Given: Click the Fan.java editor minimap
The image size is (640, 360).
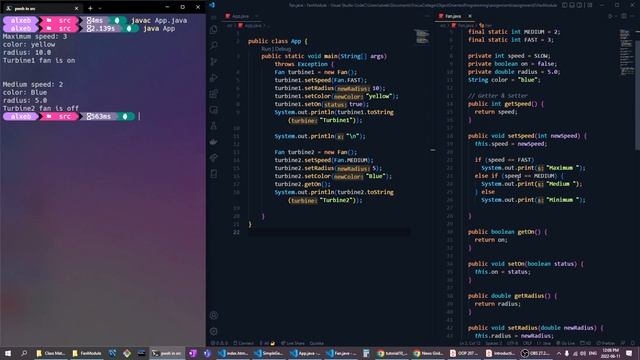Looking at the screenshot, I should pyautogui.click(x=627, y=53).
